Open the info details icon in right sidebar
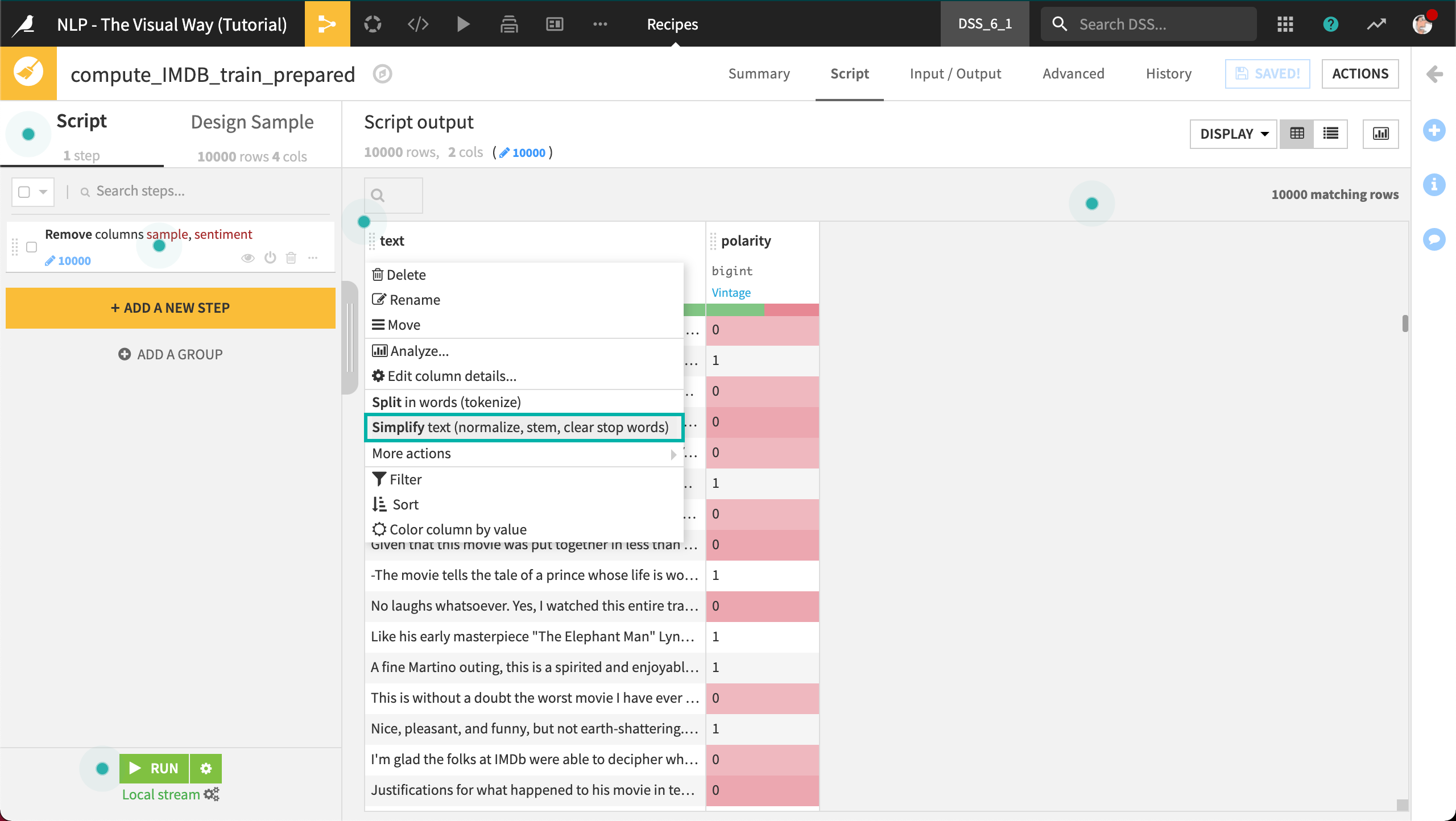The height and width of the screenshot is (821, 1456). point(1434,185)
